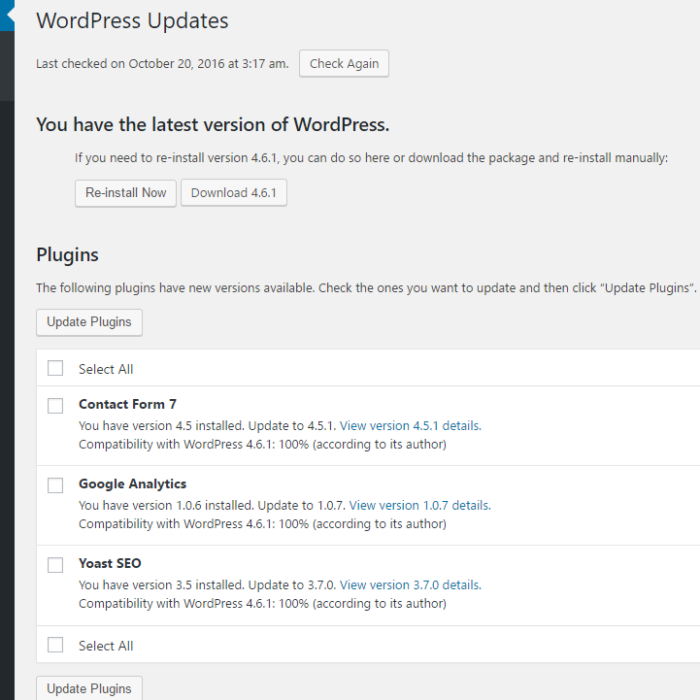Click the re-install version 4.6.1 instruction text
This screenshot has height=700, width=700.
pos(371,158)
